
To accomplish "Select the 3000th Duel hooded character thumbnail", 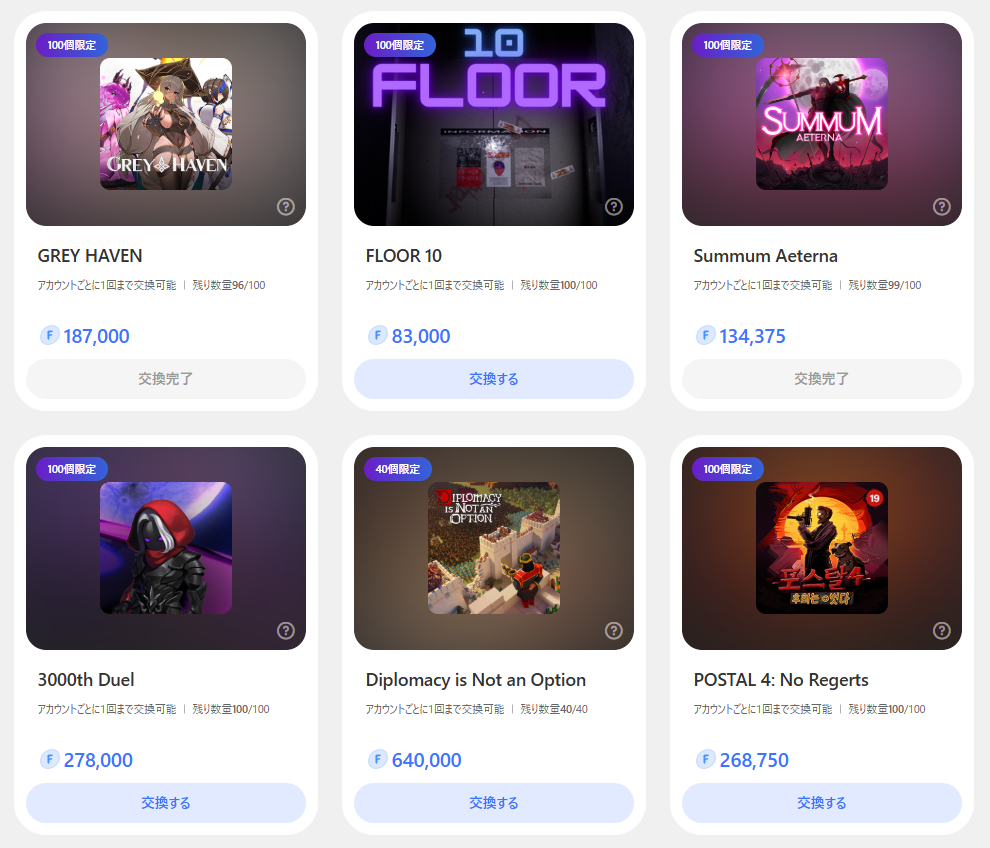I will point(166,548).
